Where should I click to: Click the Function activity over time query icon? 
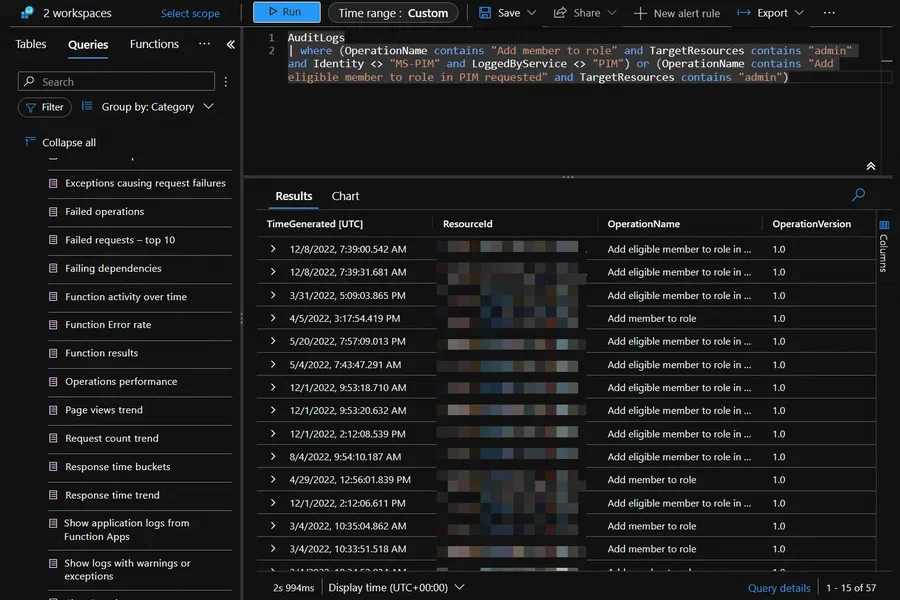pos(53,297)
